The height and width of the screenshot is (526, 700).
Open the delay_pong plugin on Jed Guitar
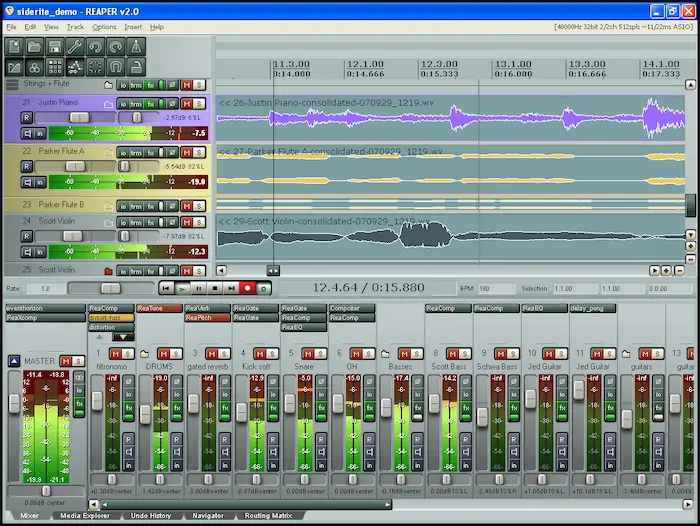[592, 309]
